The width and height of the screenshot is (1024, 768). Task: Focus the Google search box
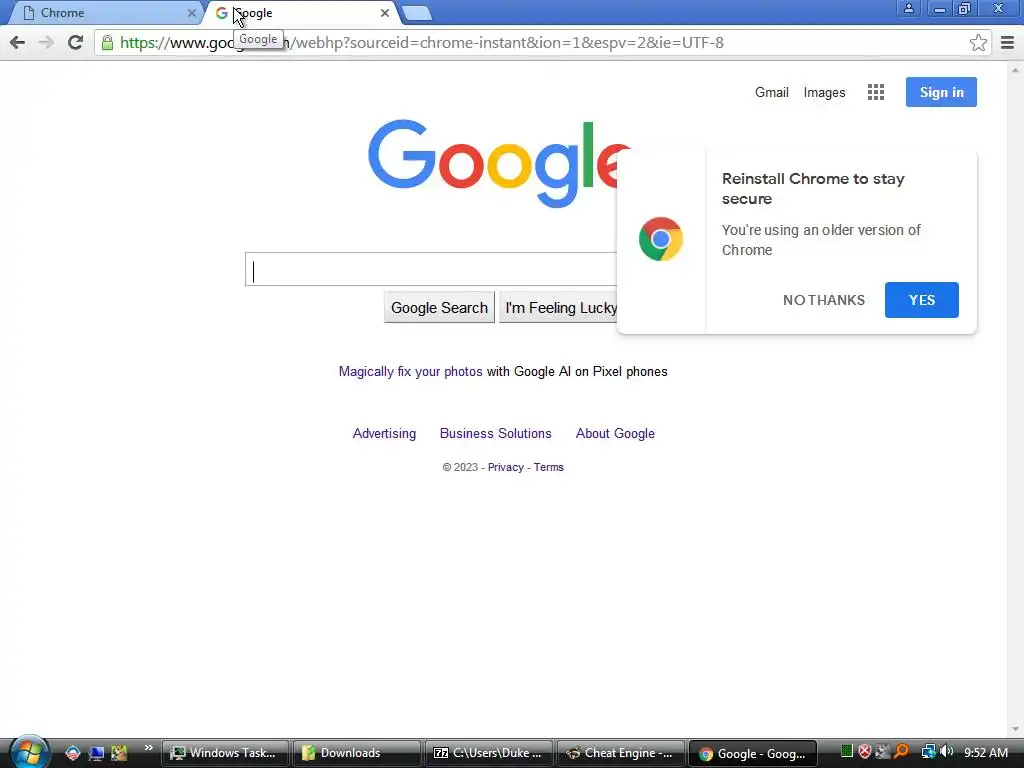[x=431, y=269]
